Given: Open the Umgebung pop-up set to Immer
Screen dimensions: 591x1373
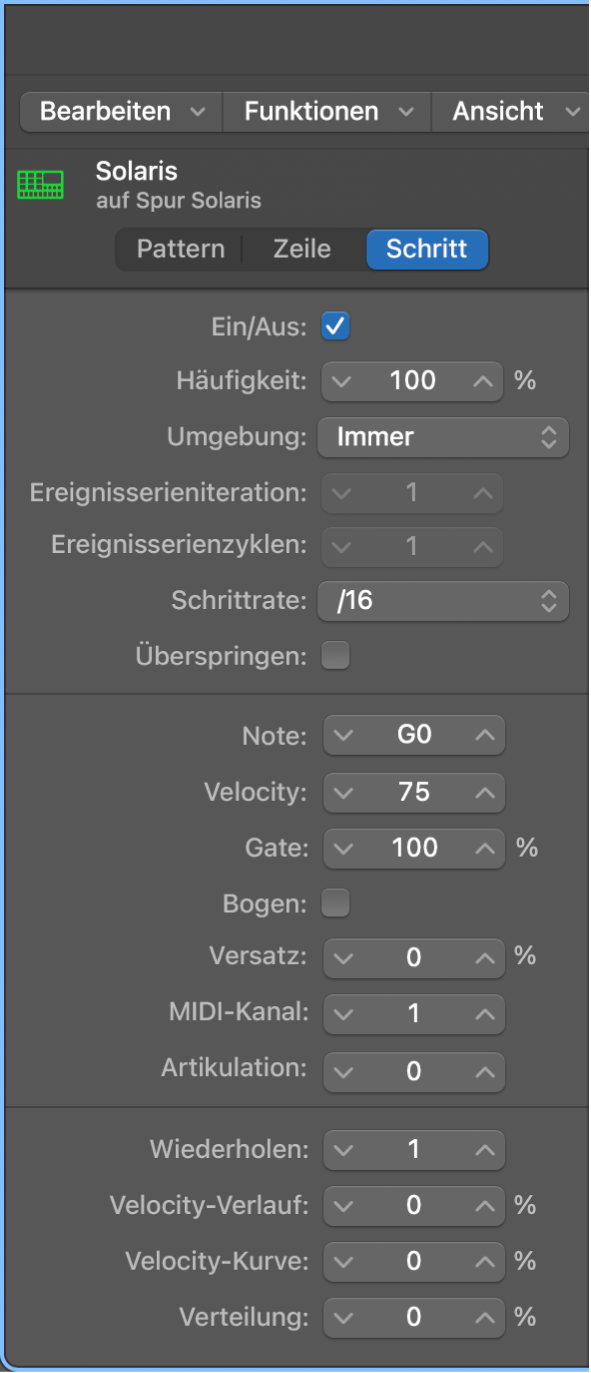Looking at the screenshot, I should 443,437.
